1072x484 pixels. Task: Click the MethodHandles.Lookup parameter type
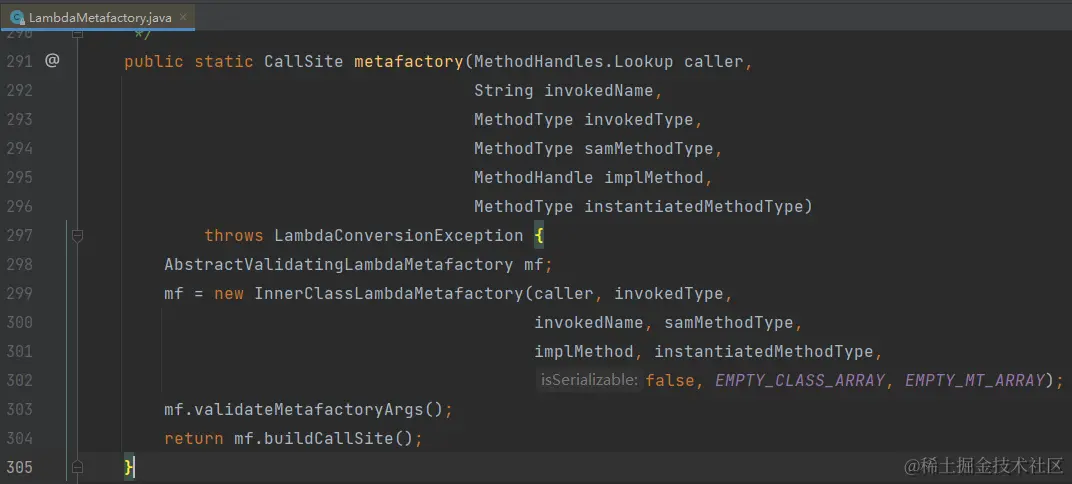coord(574,62)
